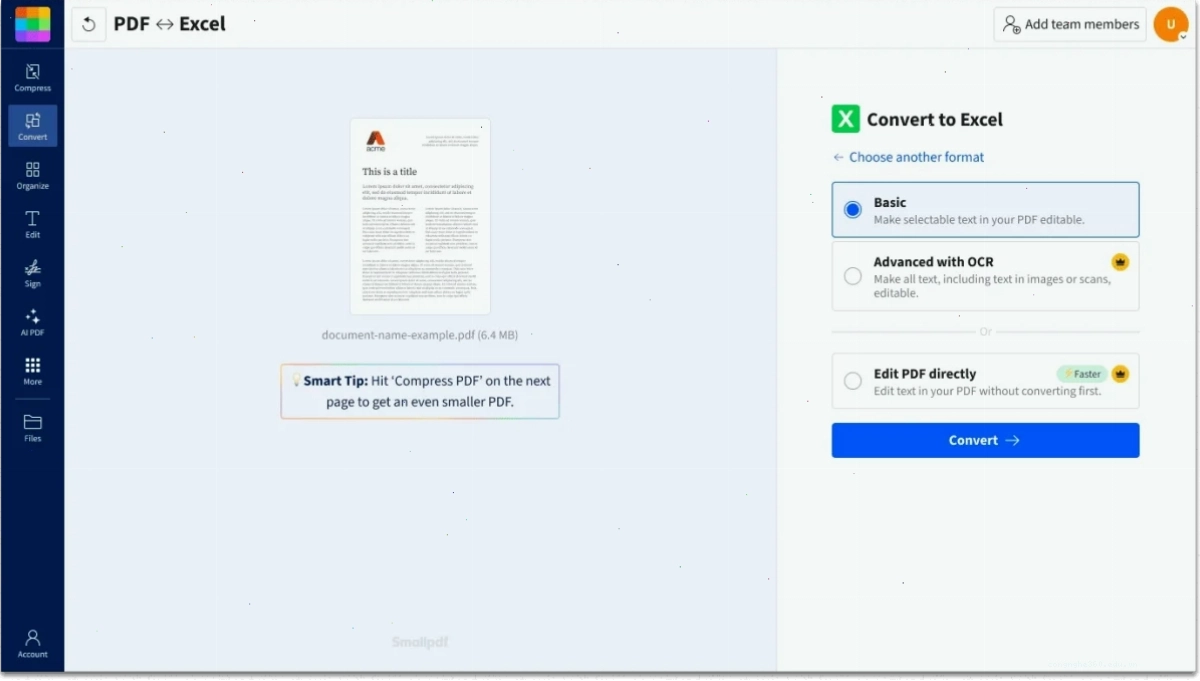
Task: Click the Smart Tip compress banner
Action: [420, 391]
